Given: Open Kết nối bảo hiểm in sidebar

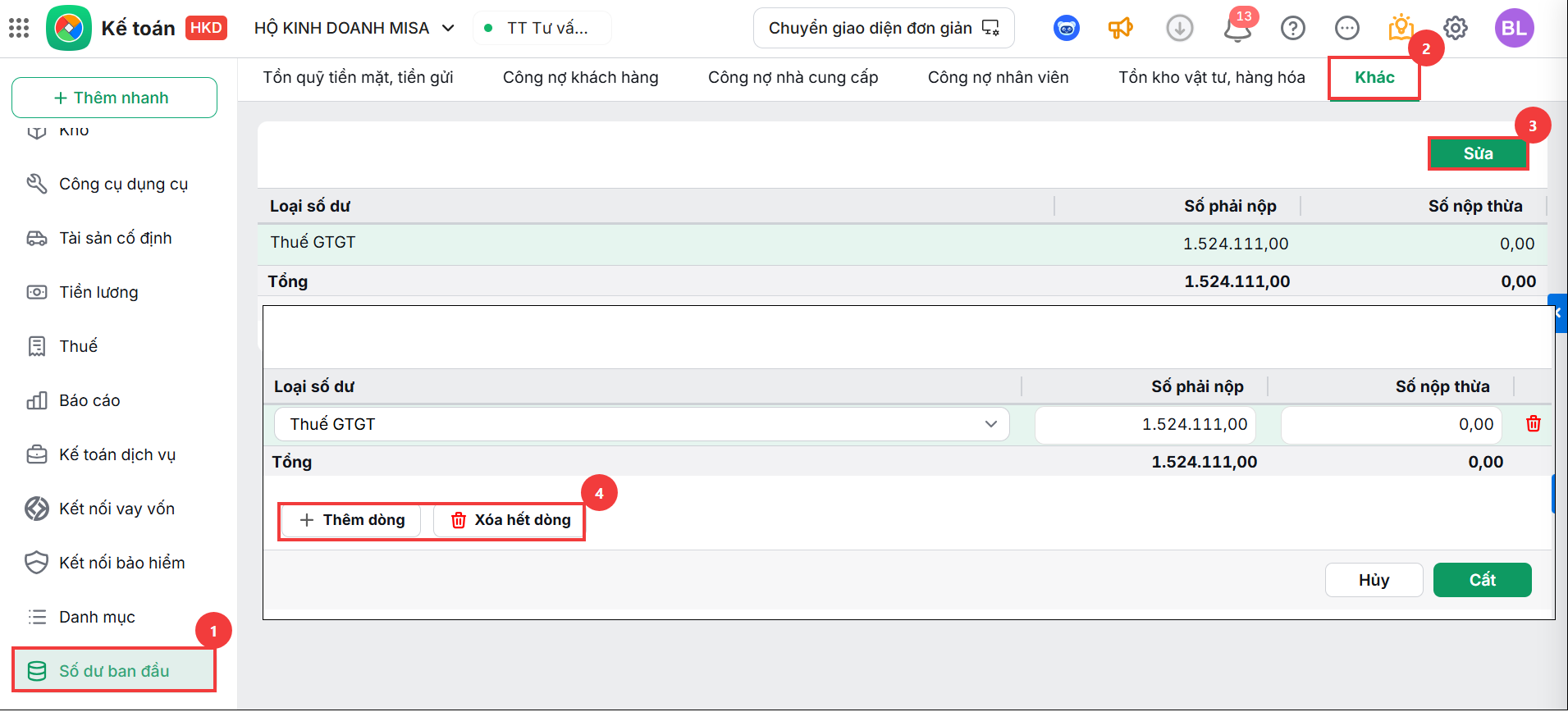Looking at the screenshot, I should click(x=115, y=563).
